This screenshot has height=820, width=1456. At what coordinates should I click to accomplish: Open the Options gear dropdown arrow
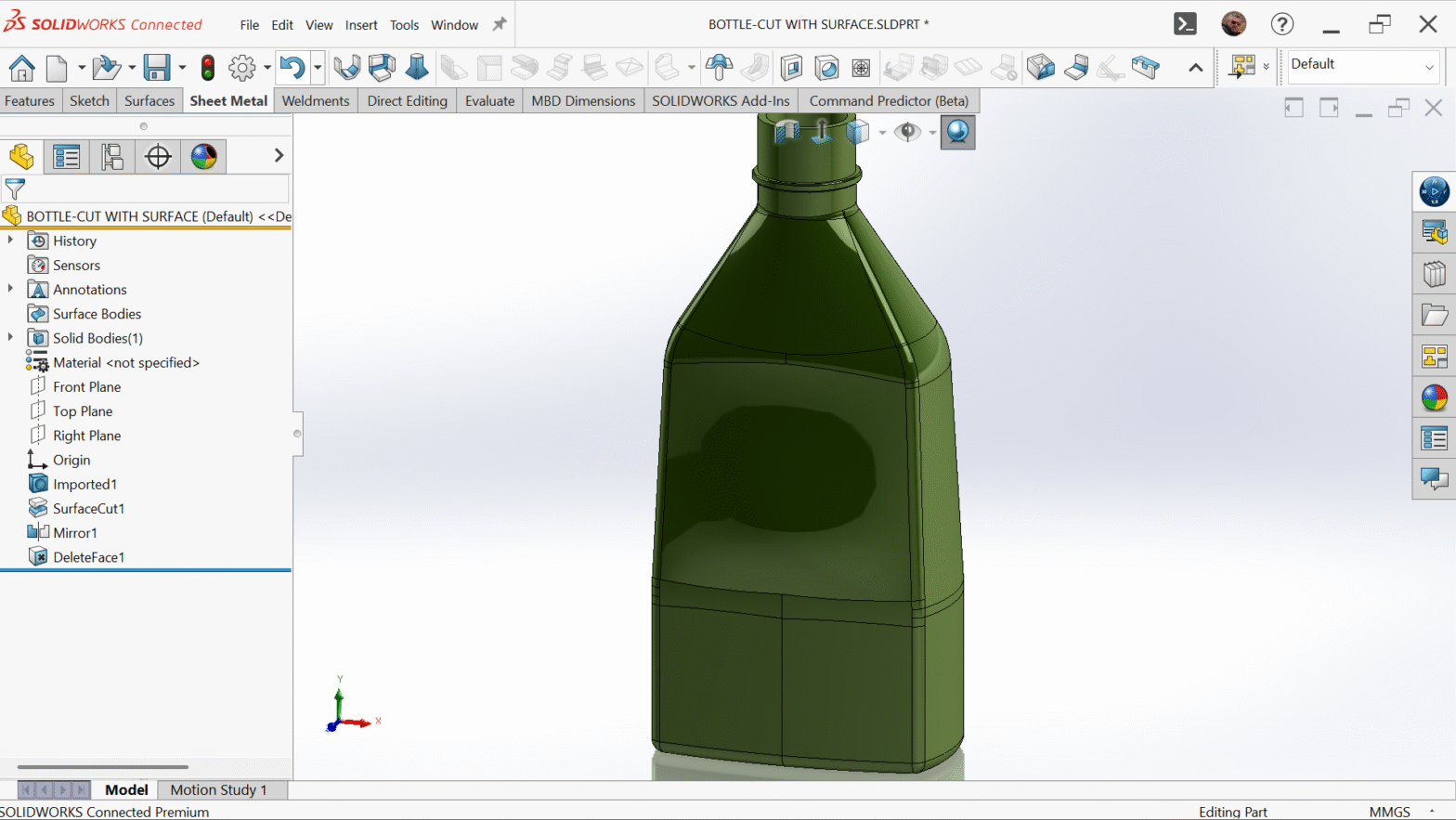coord(267,68)
